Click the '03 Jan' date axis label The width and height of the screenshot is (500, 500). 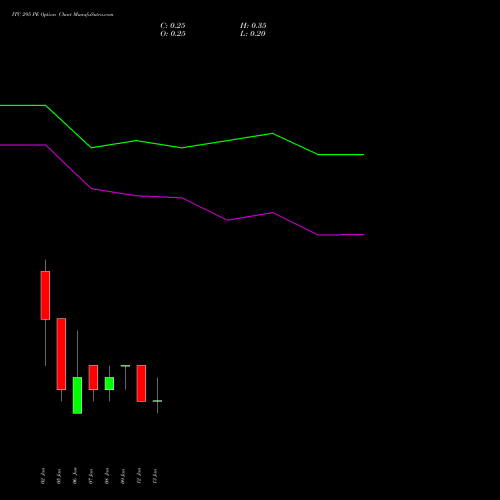[x=59, y=476]
